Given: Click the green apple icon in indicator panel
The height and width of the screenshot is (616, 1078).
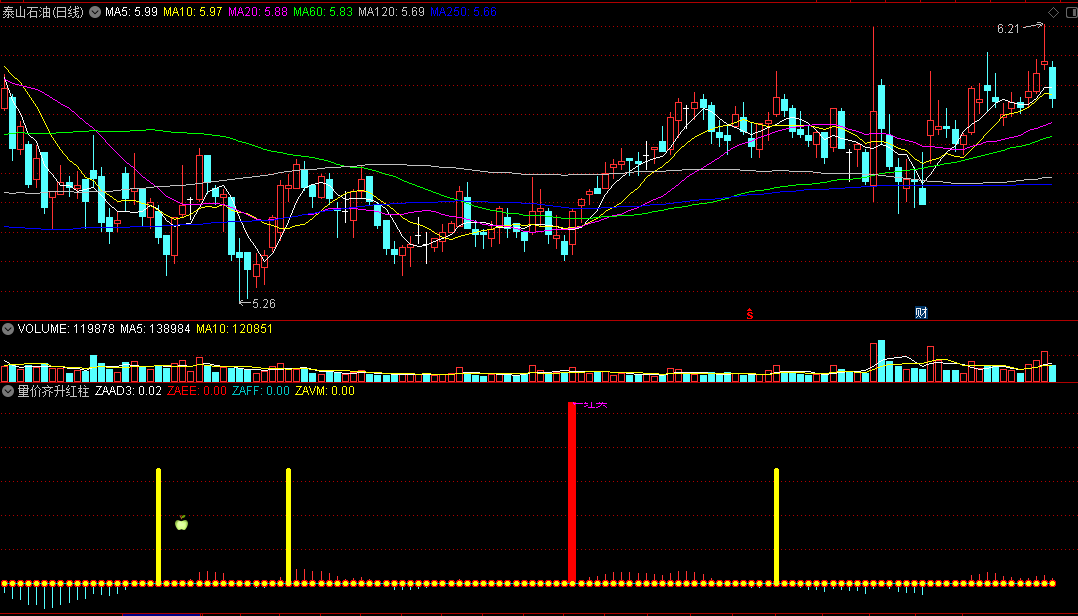Looking at the screenshot, I should 182,523.
